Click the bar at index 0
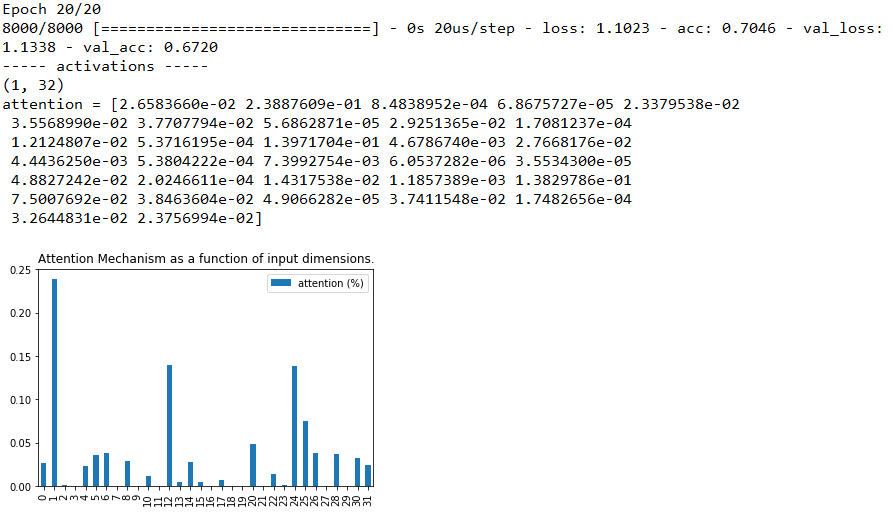 44,475
